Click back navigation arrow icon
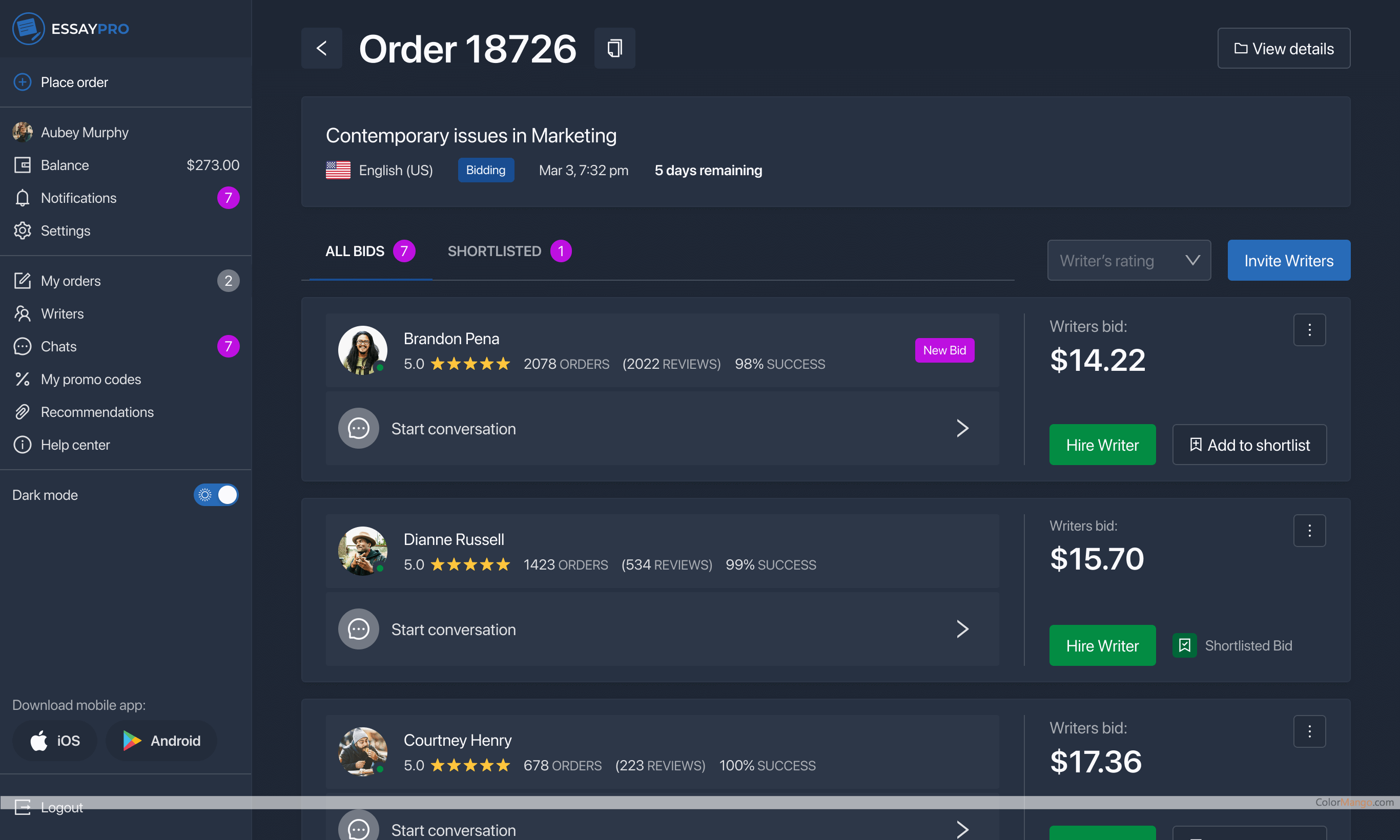Screen dimensions: 1400x840 pyautogui.click(x=321, y=48)
